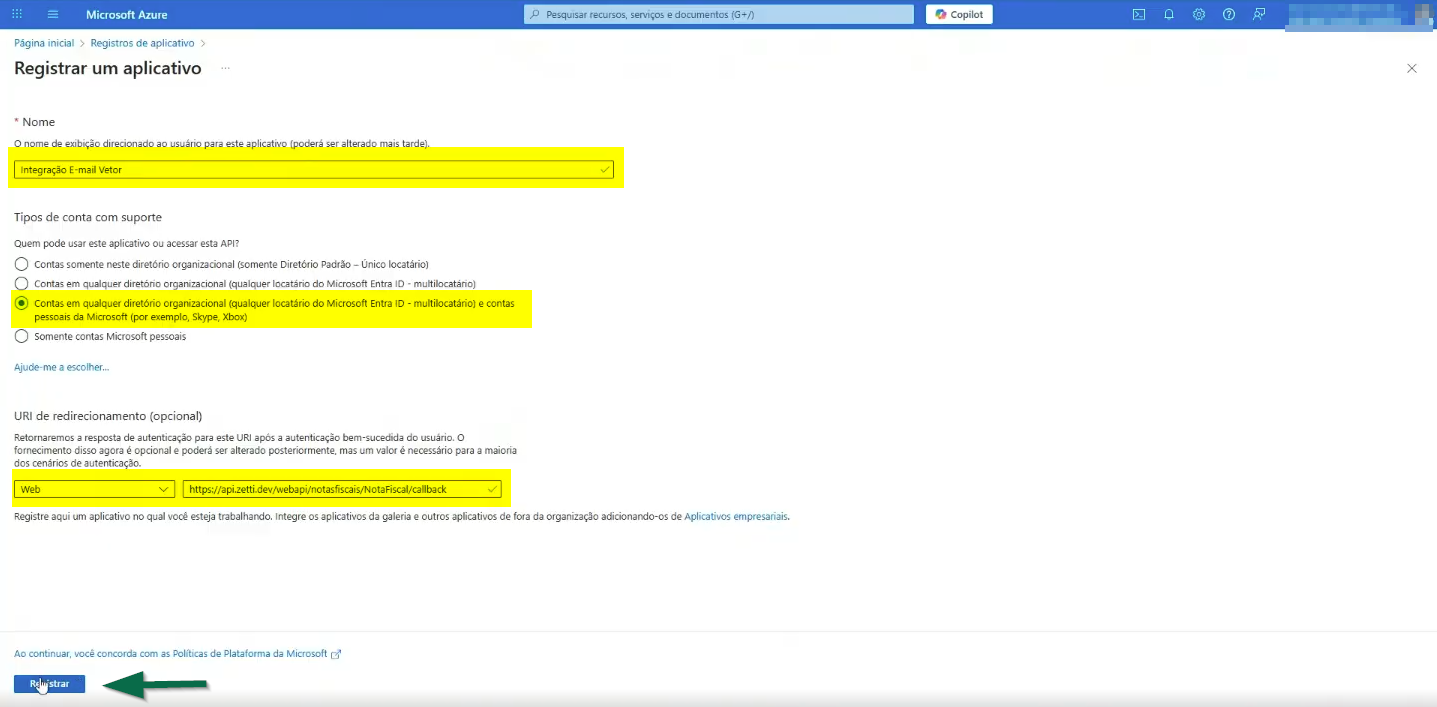1437x707 pixels.
Task: Click the Registrar button
Action: point(49,684)
